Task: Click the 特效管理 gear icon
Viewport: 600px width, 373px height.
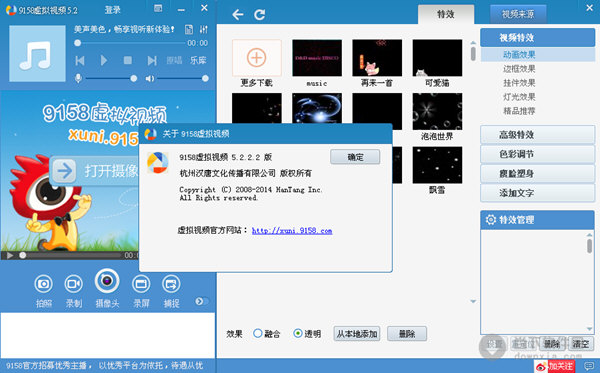Action: tap(491, 220)
